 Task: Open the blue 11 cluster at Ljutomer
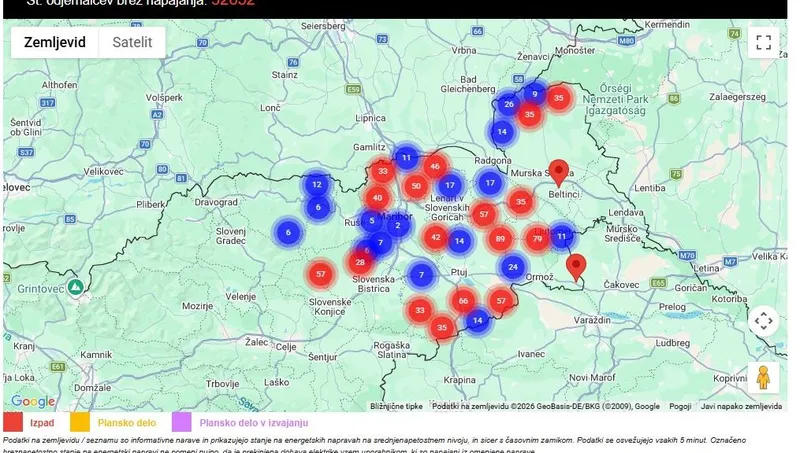pos(562,236)
